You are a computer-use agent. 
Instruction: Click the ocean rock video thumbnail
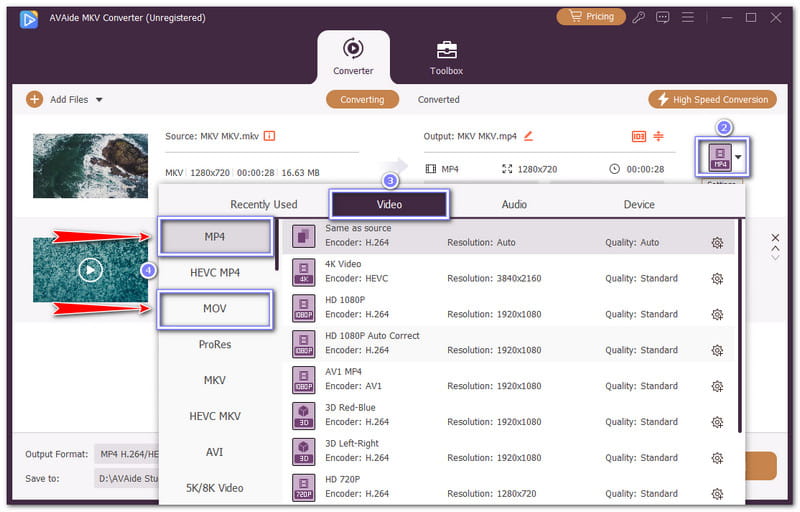point(90,166)
